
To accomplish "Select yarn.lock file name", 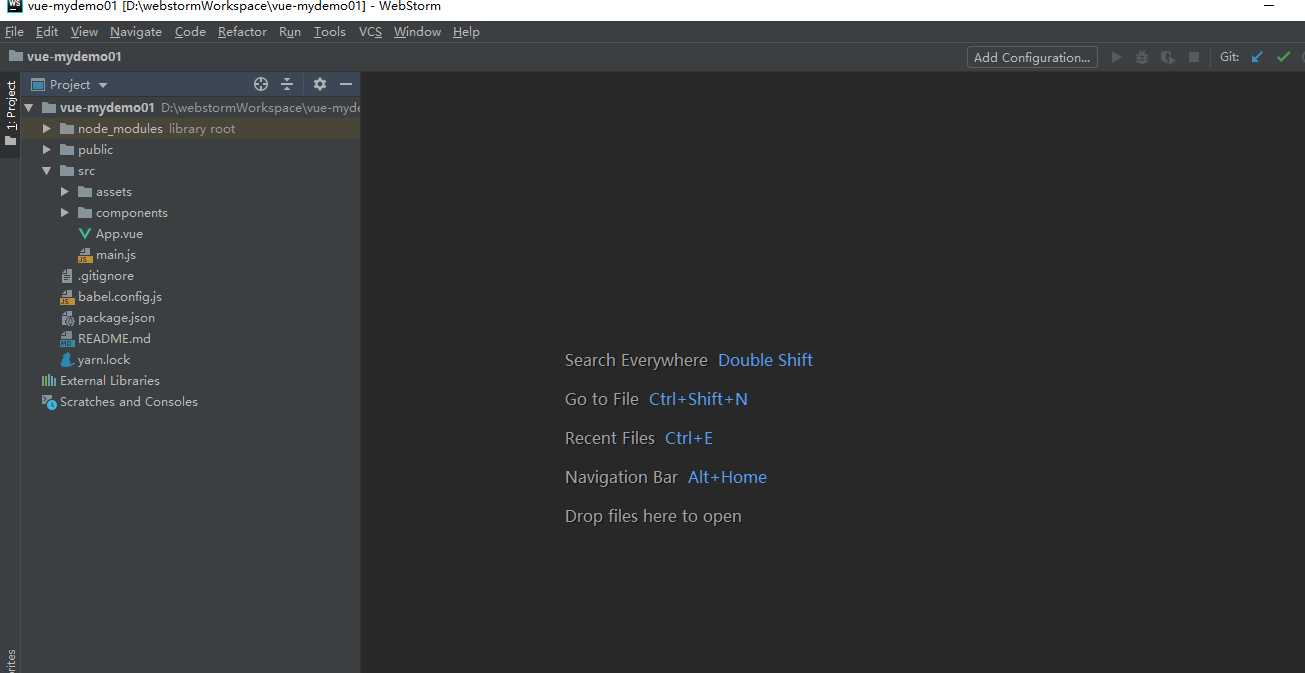I will 104,360.
